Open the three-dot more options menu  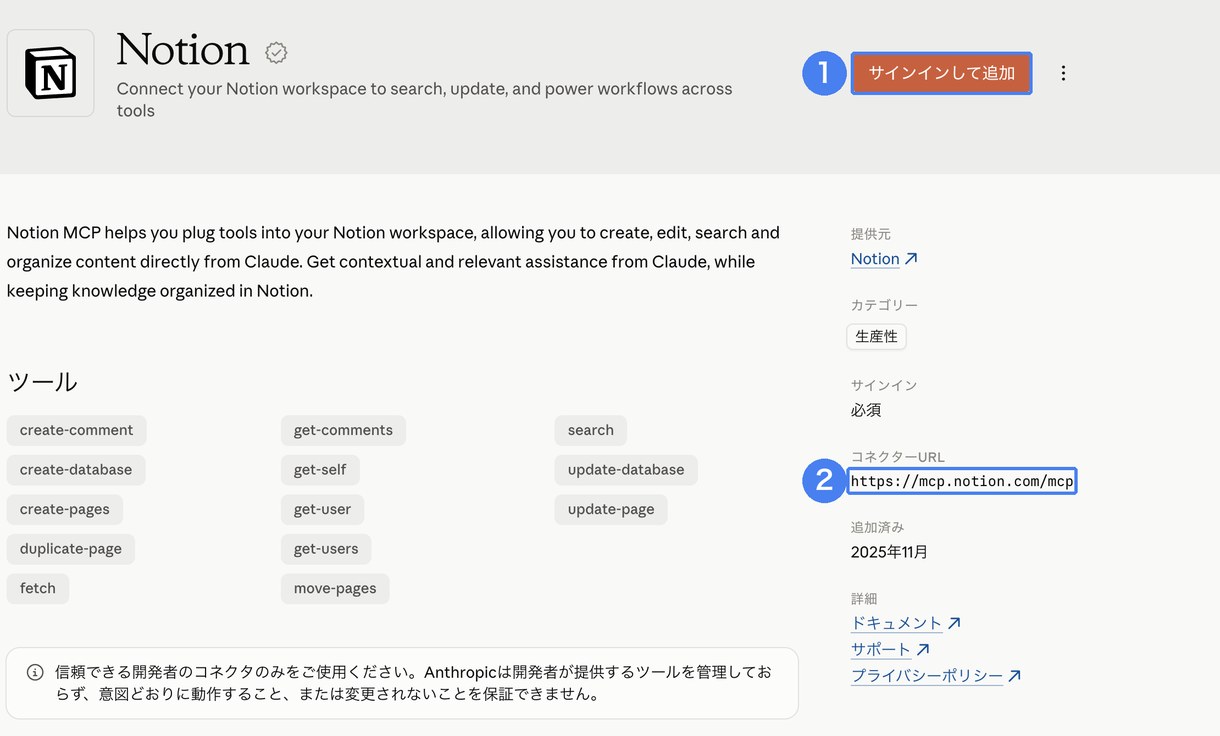[x=1063, y=73]
